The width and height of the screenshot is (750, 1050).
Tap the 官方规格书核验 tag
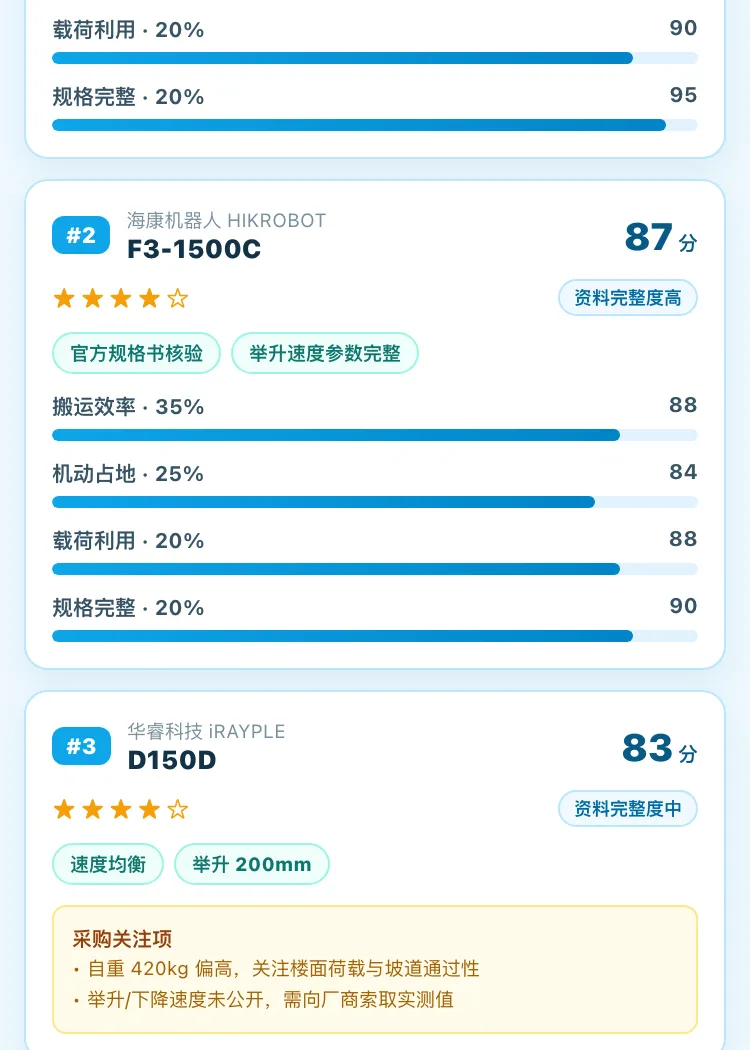(137, 353)
